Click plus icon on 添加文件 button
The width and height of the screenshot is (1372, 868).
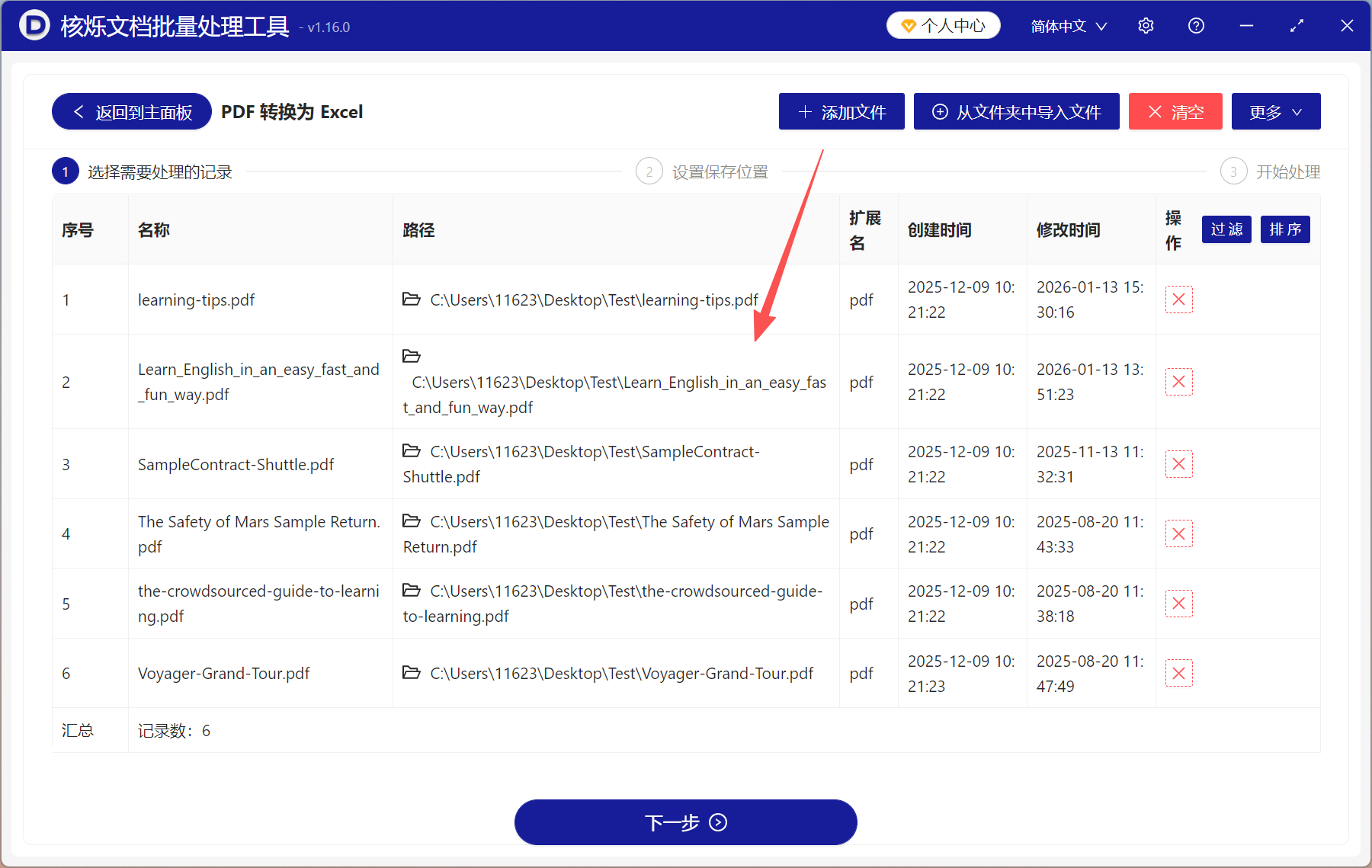coord(804,111)
